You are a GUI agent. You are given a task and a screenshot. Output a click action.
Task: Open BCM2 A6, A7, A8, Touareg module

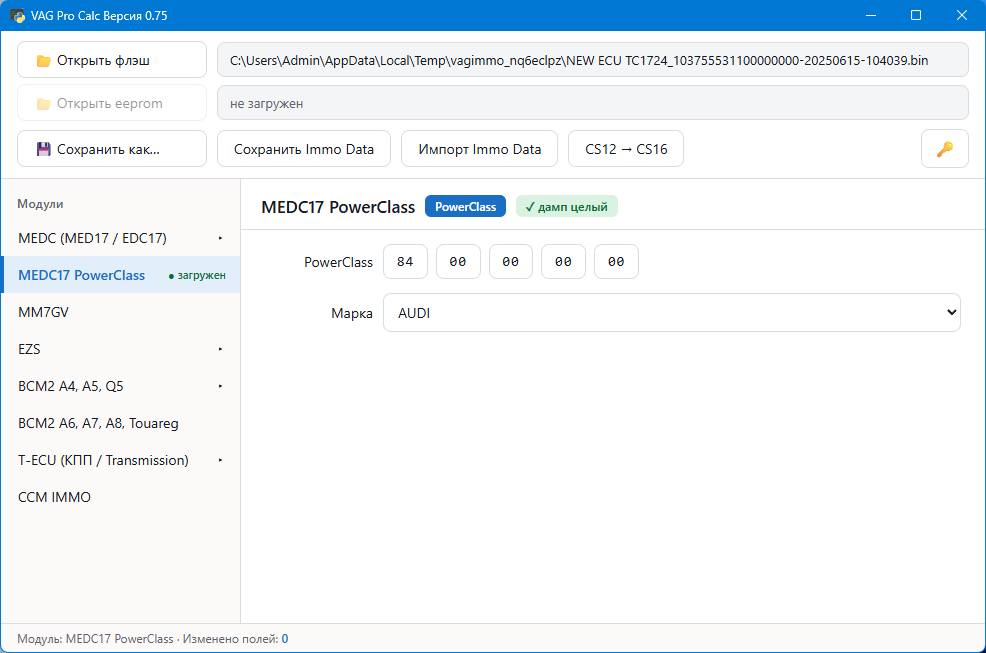click(121, 423)
